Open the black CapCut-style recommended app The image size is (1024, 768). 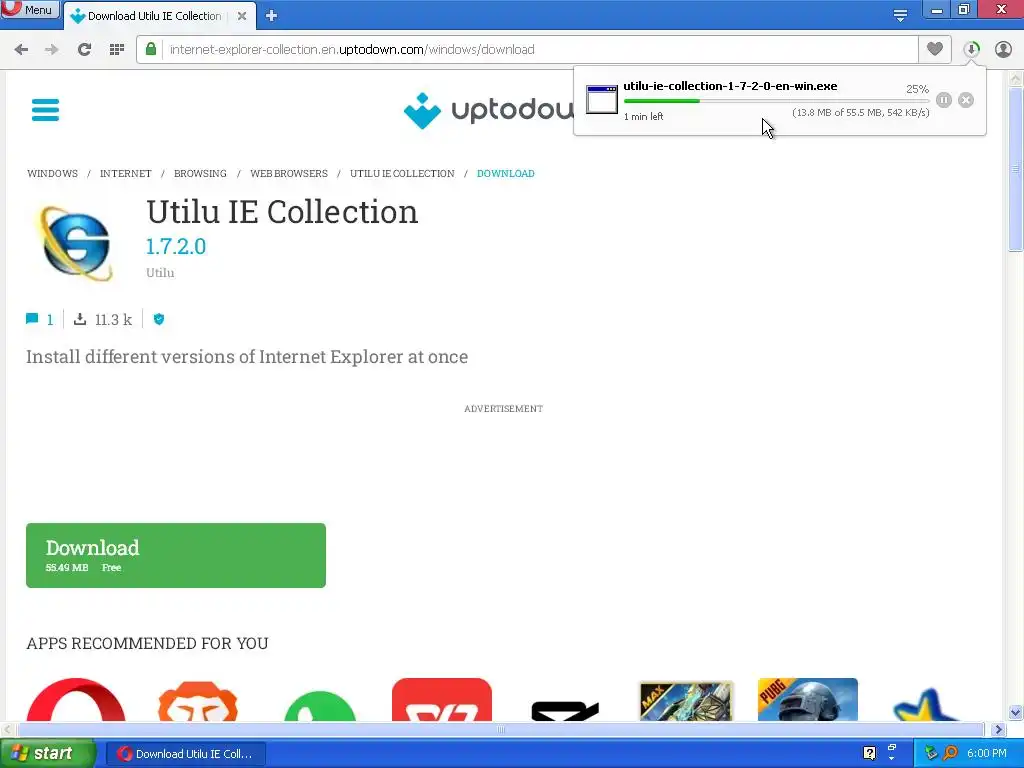pyautogui.click(x=565, y=711)
